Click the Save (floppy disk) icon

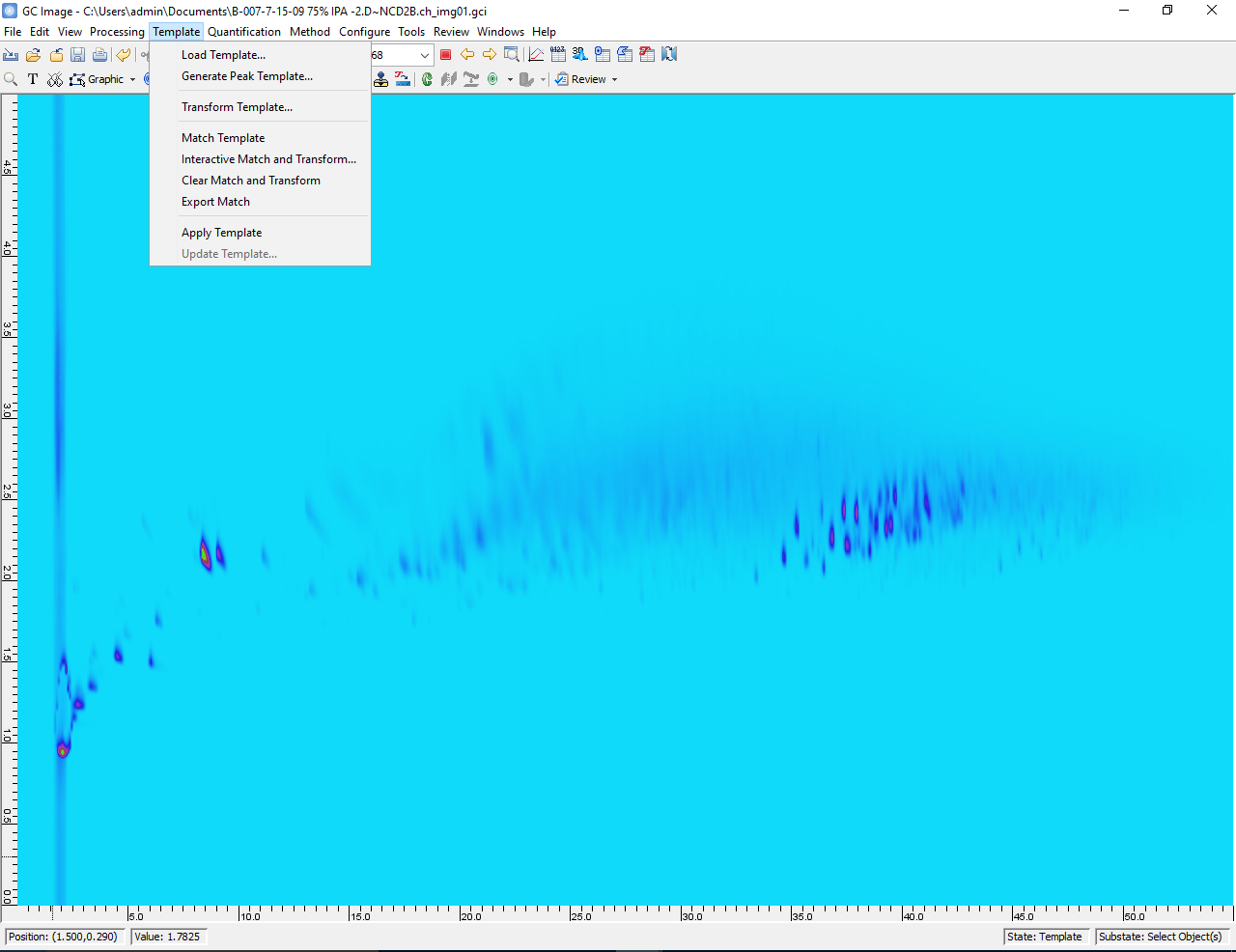[x=78, y=55]
